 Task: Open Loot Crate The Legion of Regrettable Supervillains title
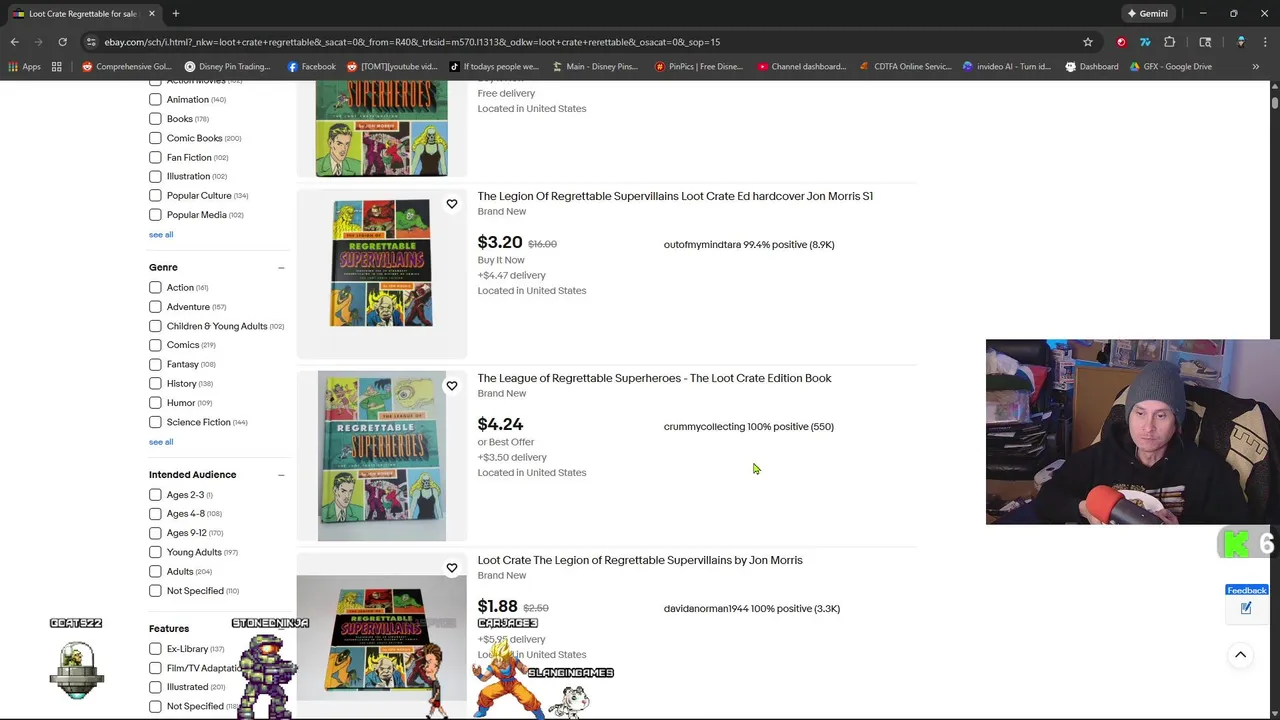pyautogui.click(x=640, y=560)
